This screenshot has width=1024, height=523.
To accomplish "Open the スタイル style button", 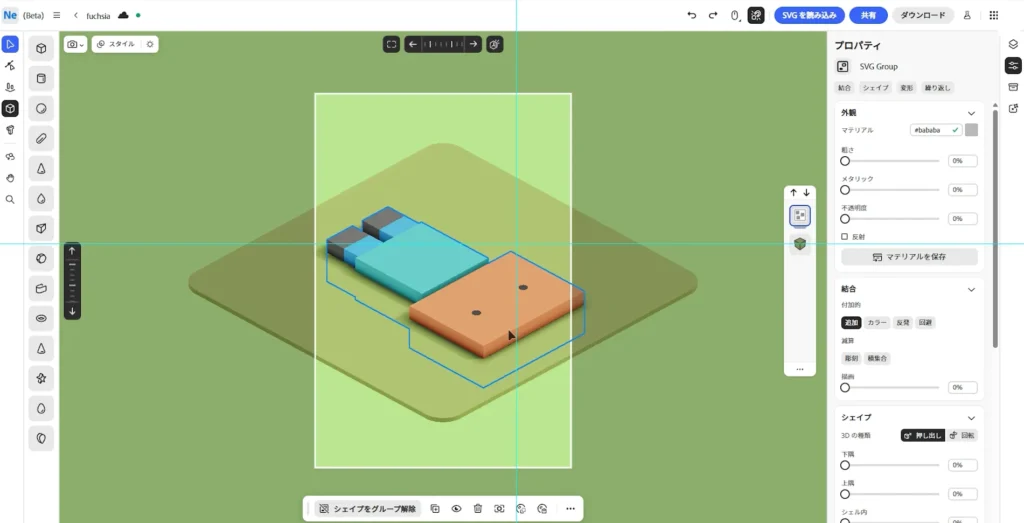I will [x=116, y=44].
